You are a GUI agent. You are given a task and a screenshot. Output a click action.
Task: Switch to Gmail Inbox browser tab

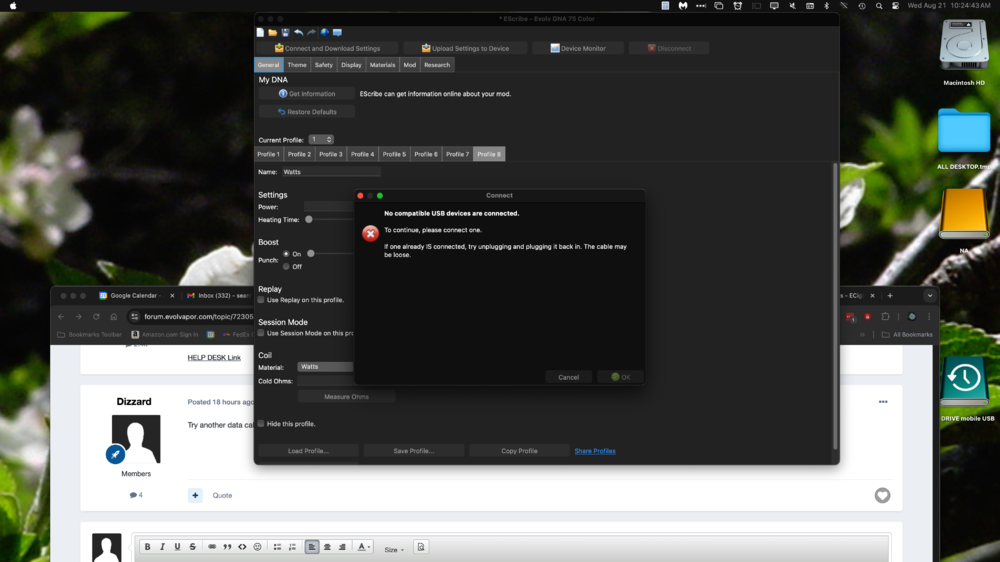pyautogui.click(x=219, y=296)
